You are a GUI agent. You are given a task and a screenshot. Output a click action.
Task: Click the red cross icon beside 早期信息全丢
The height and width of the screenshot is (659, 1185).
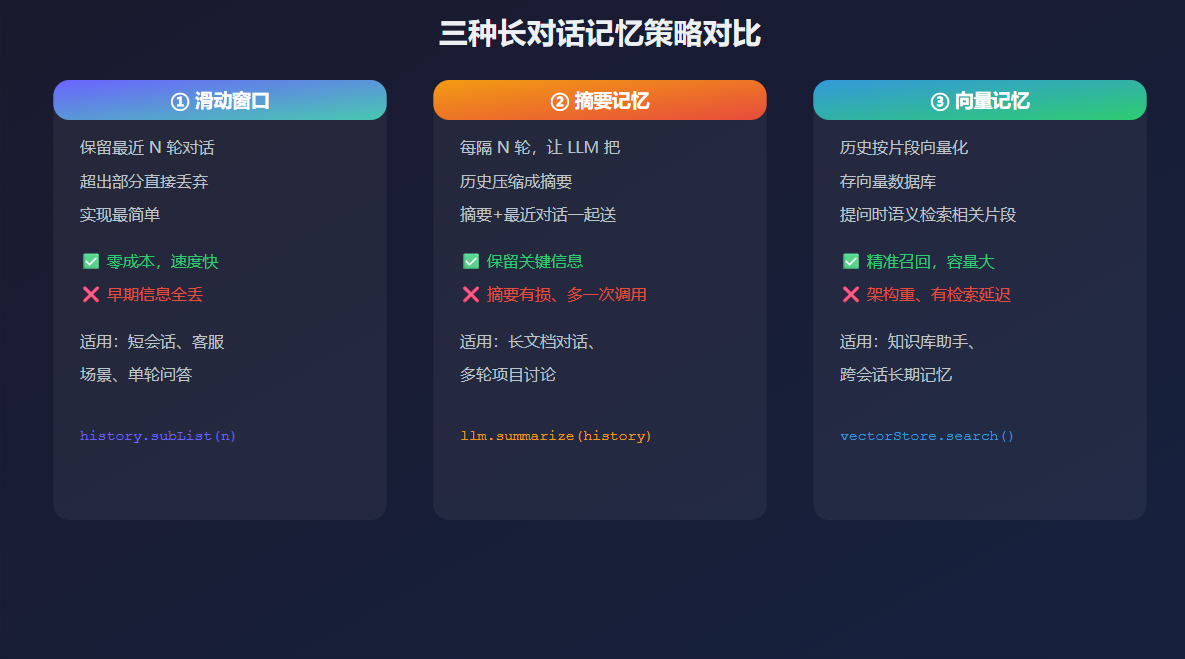[x=91, y=295]
